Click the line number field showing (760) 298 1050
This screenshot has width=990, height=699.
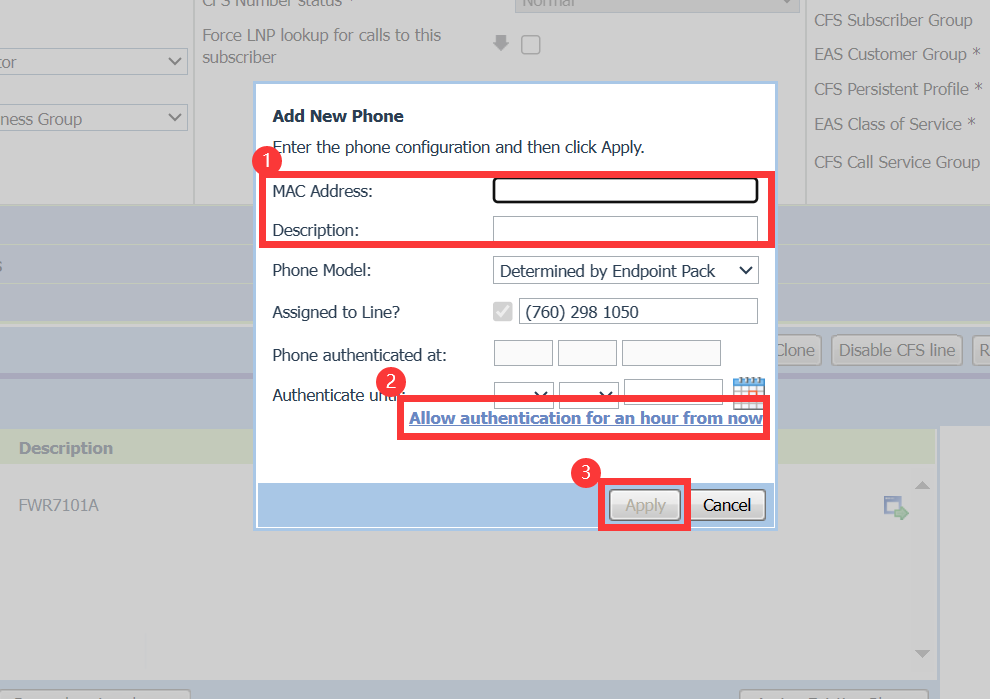(638, 312)
